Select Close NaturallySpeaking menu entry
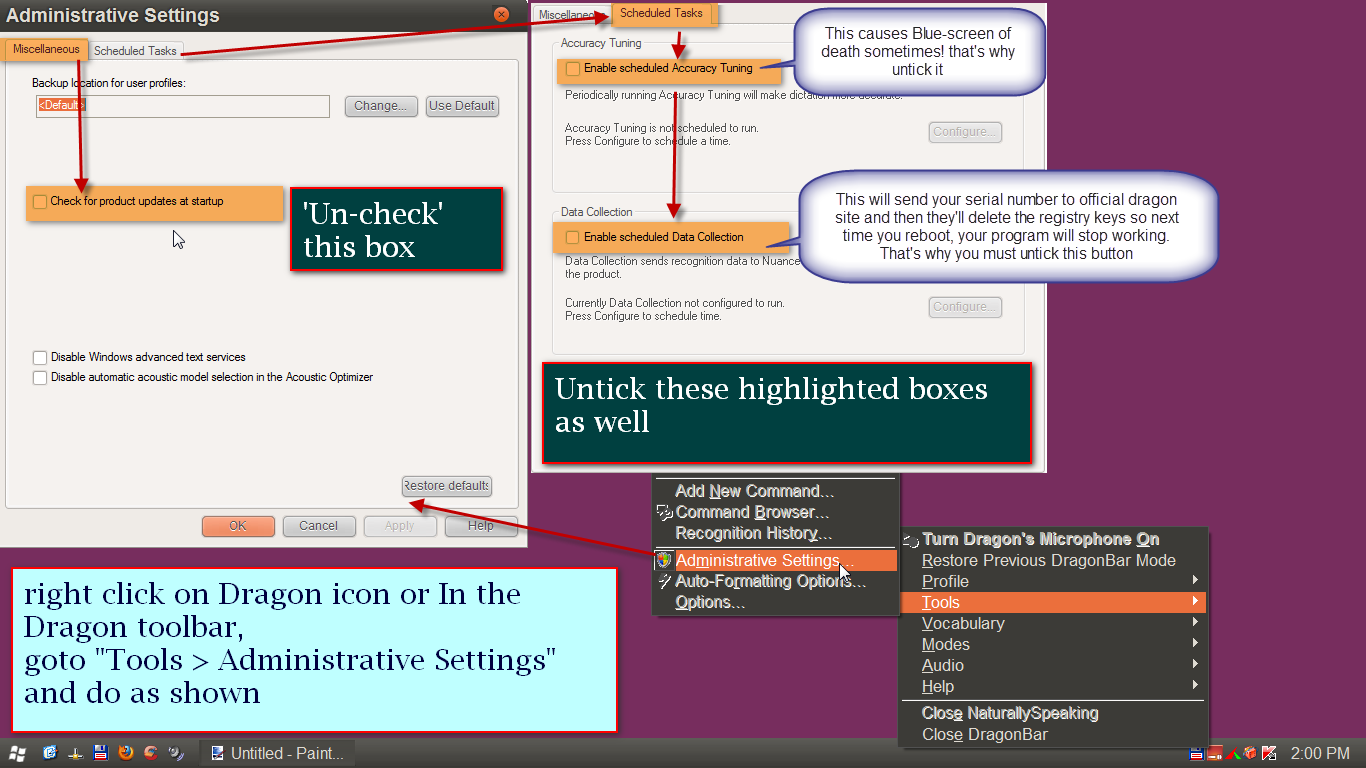 (1010, 713)
